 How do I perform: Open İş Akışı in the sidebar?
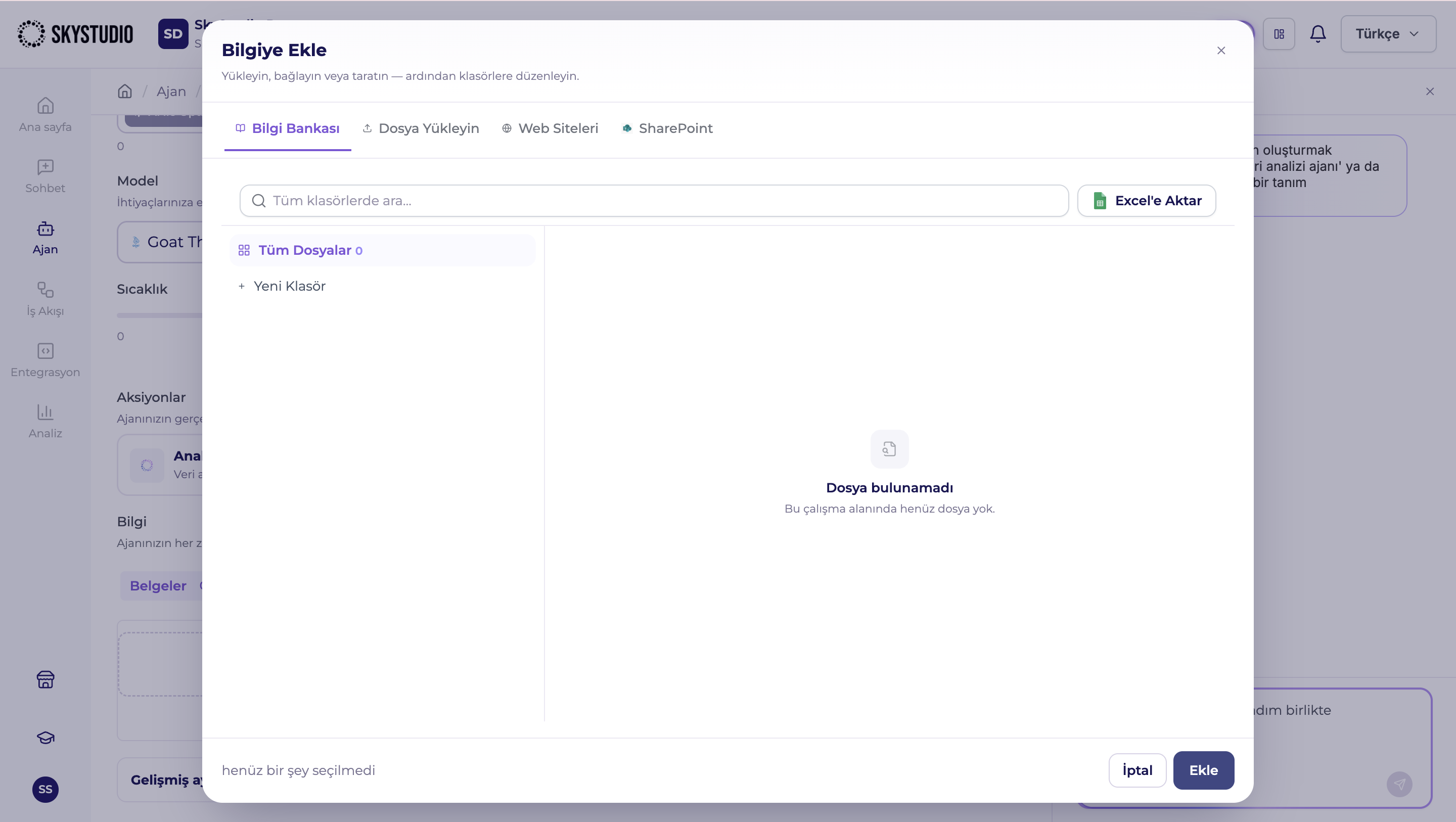pos(45,299)
